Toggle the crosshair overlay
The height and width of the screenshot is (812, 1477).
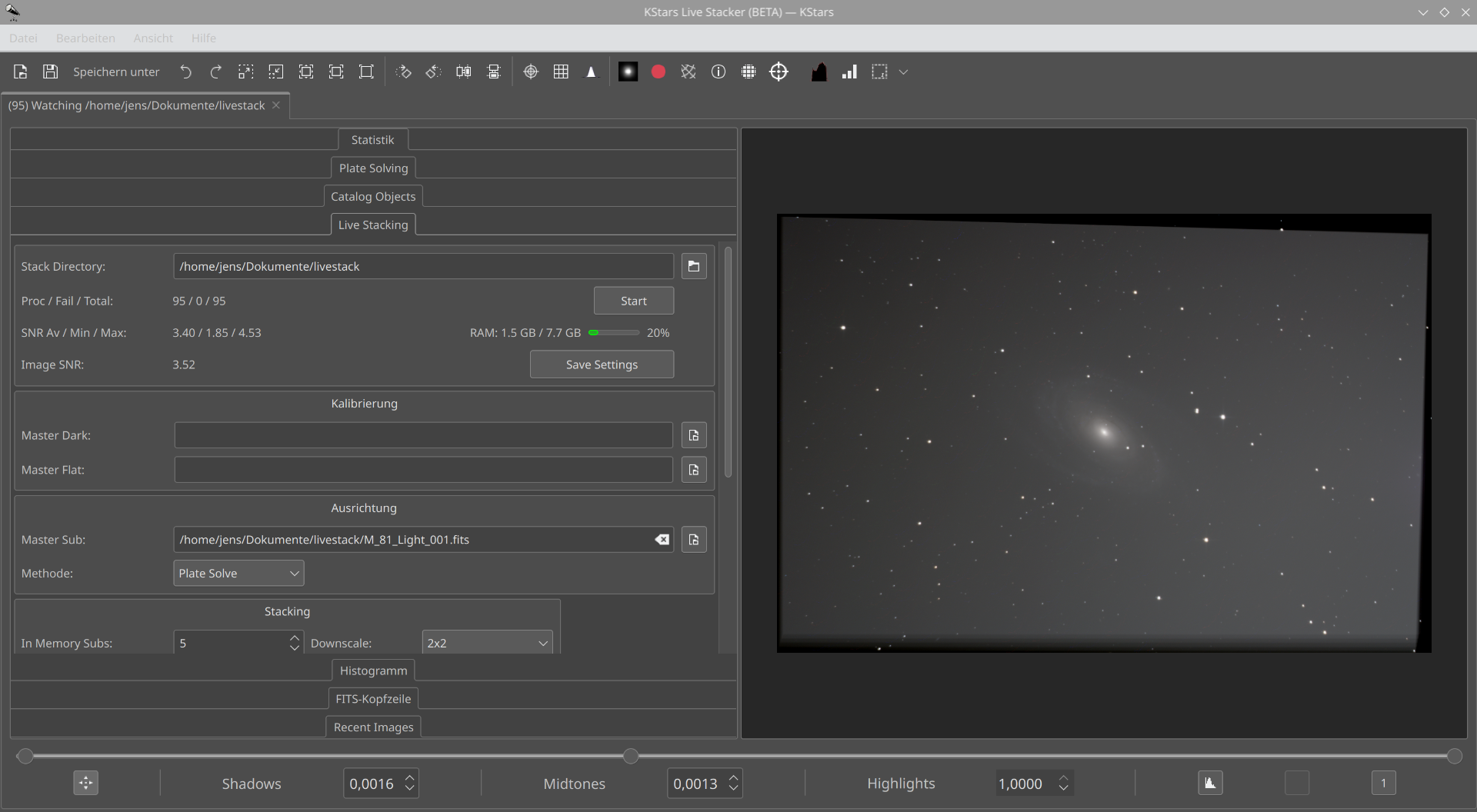pos(531,72)
